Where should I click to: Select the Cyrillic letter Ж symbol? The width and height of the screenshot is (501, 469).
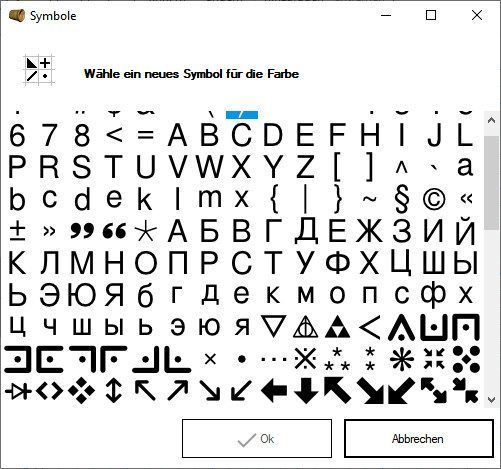369,231
